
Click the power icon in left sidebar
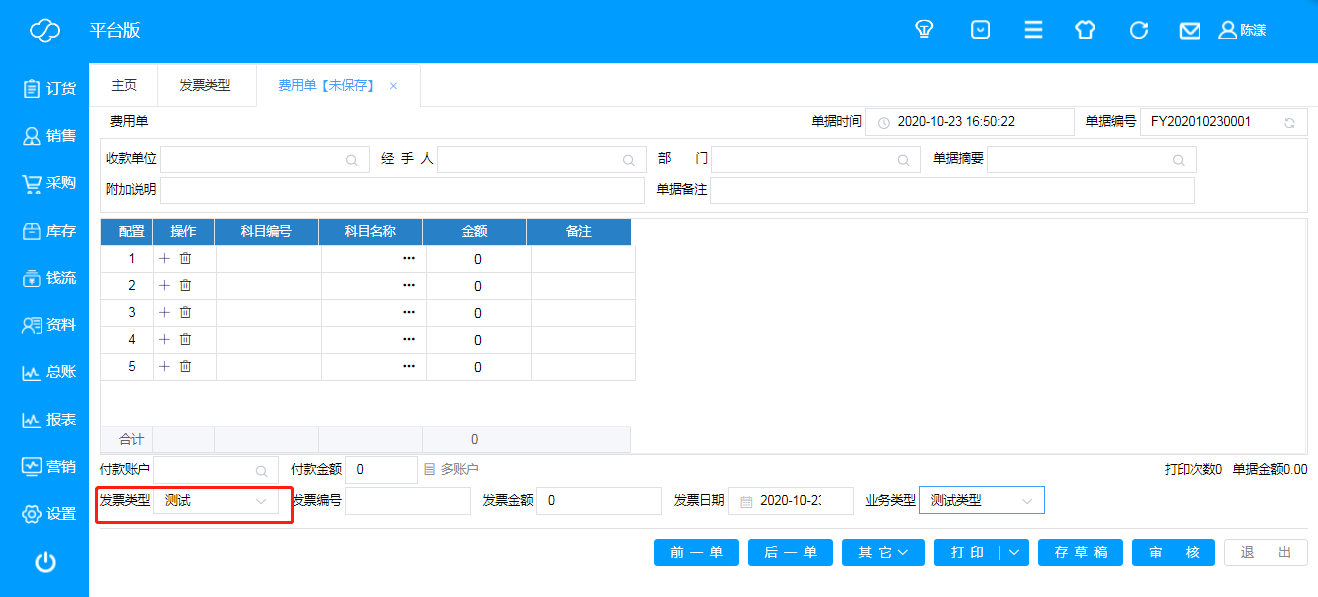[x=45, y=562]
